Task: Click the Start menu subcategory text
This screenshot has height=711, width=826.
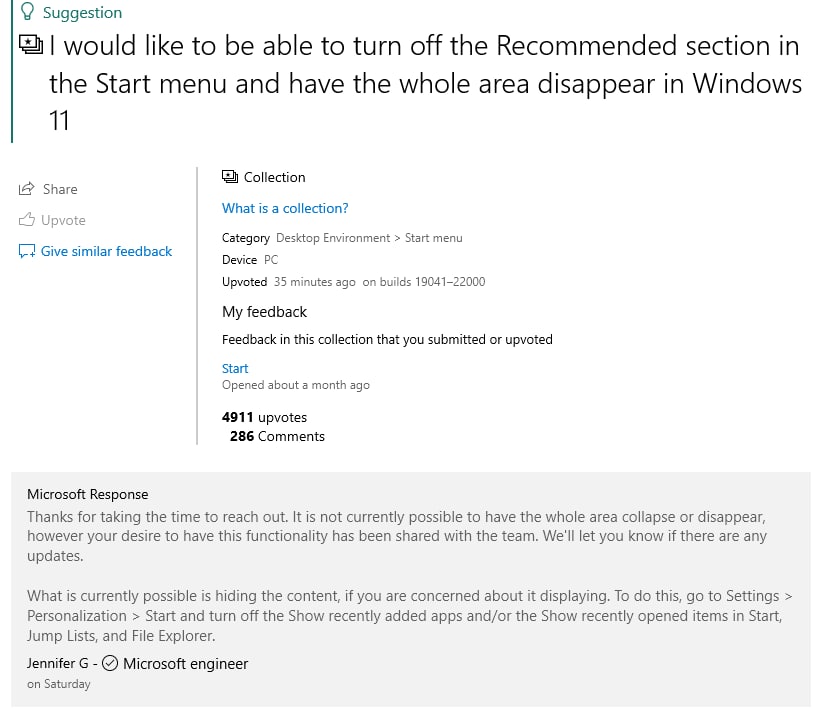Action: (434, 238)
